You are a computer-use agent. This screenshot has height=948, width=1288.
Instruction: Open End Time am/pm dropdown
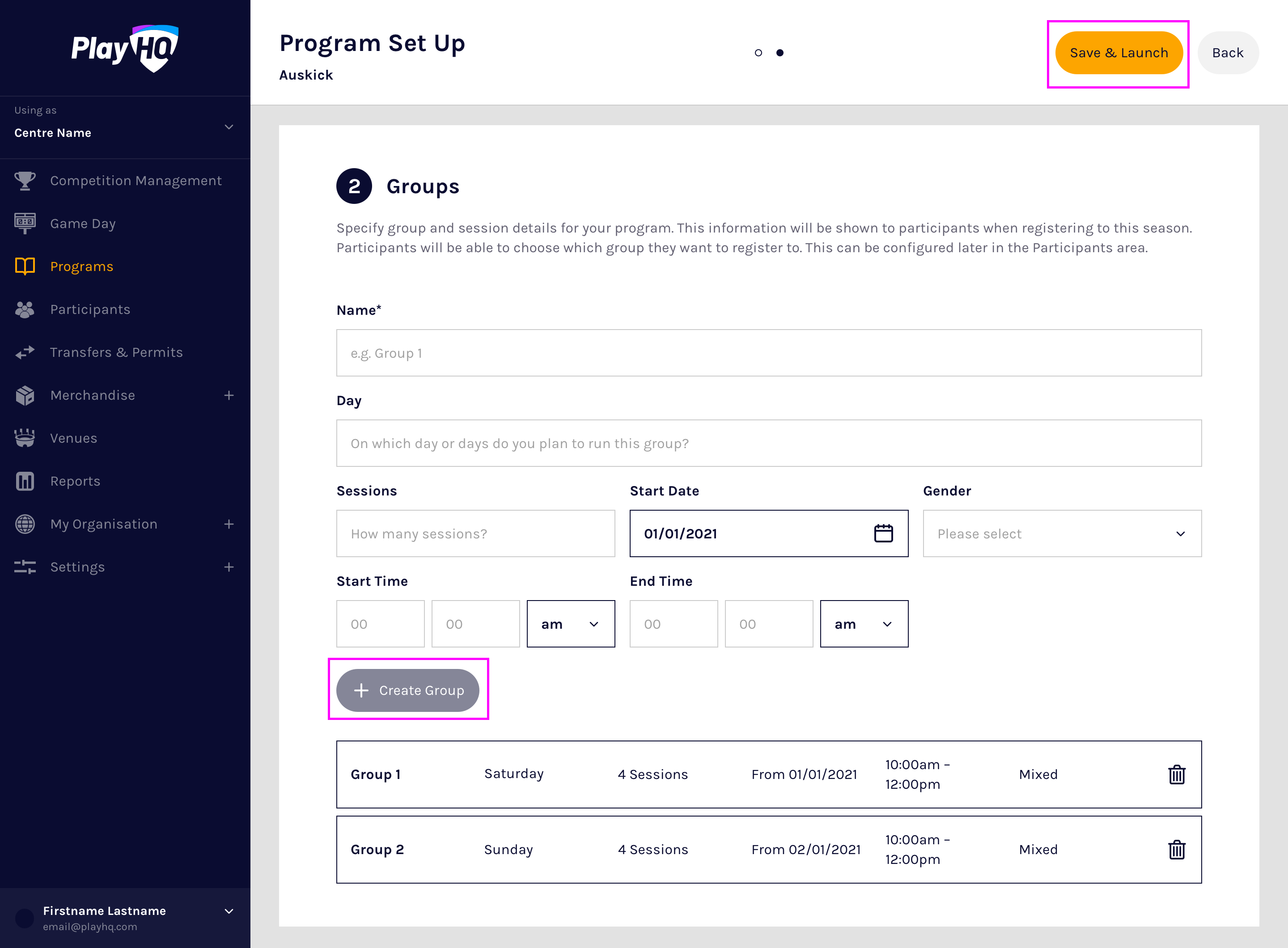coord(863,624)
